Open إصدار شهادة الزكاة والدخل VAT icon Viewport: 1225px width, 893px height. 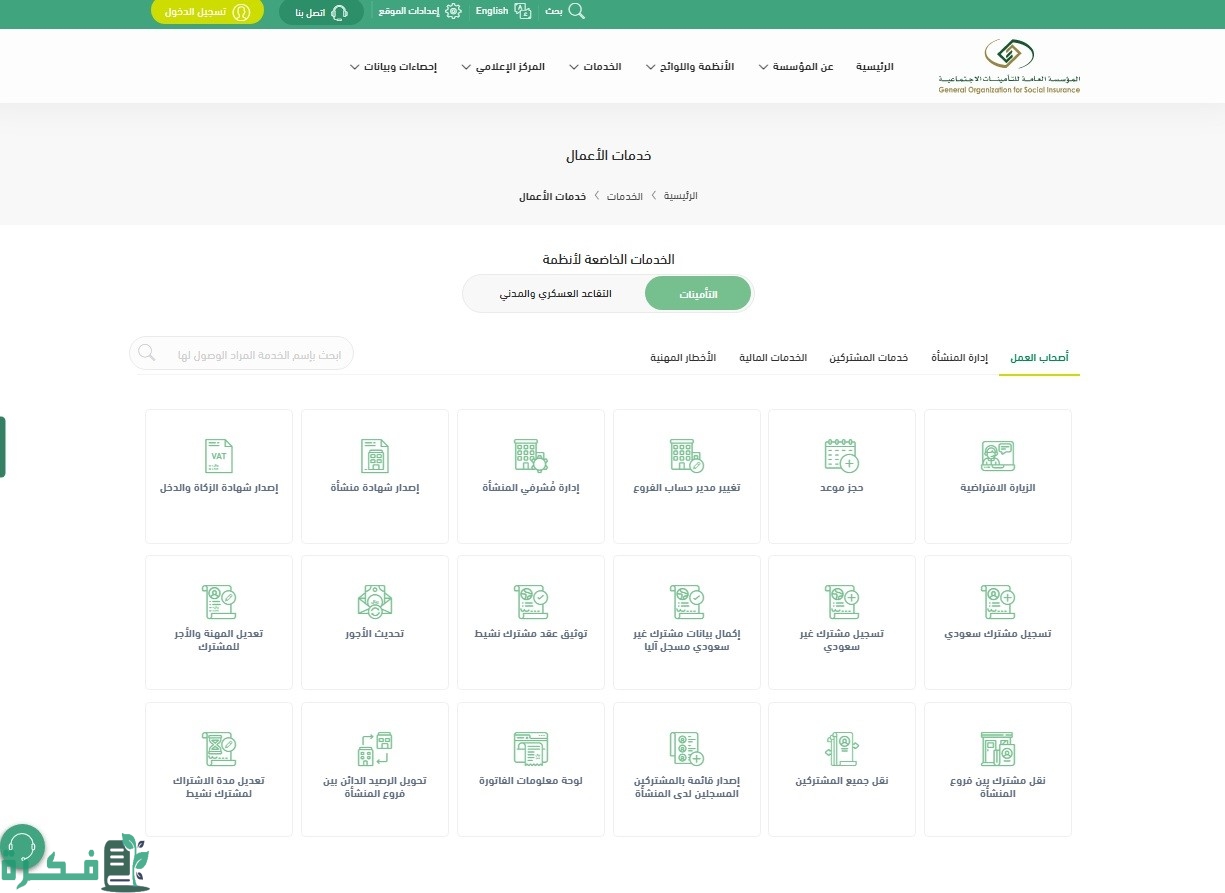click(218, 456)
